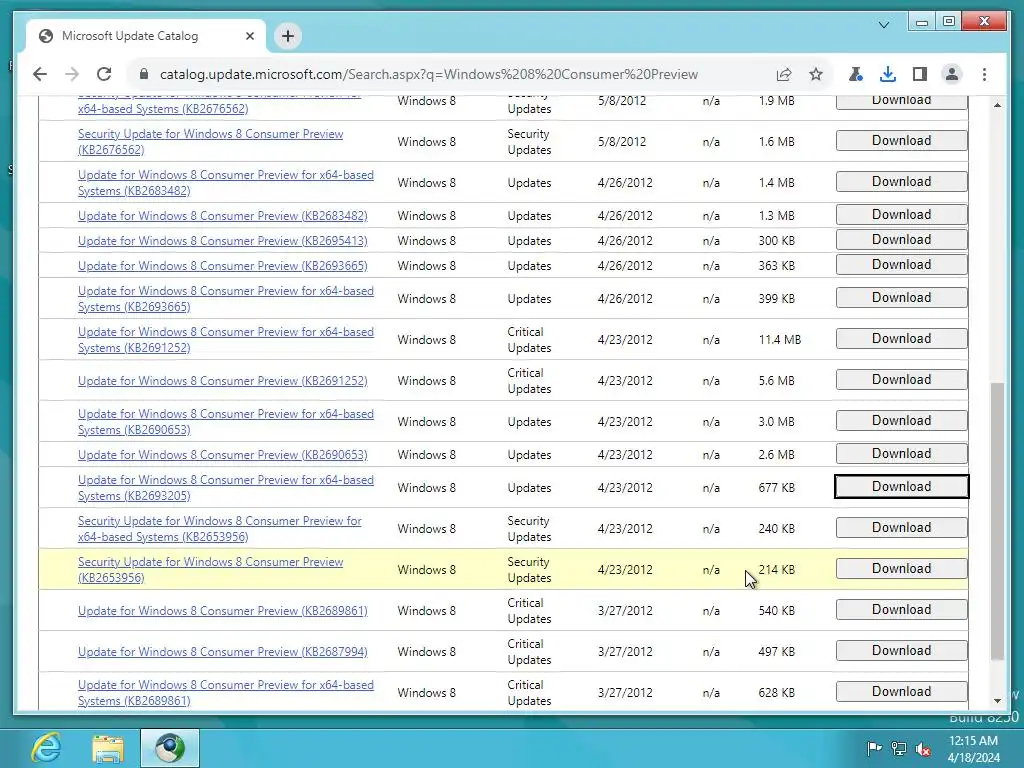This screenshot has height=768, width=1024.
Task: Download the 677 KB KB2693205 update
Action: (x=901, y=487)
